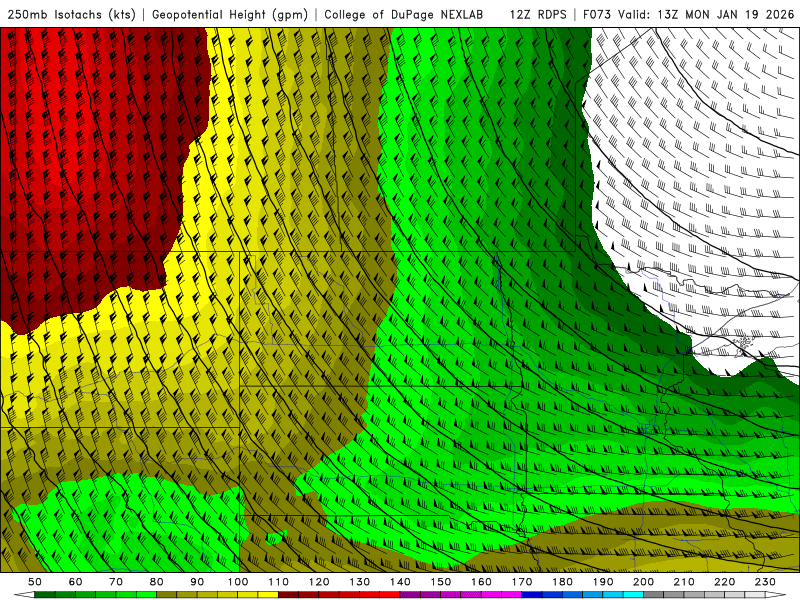800x600 pixels.
Task: Click the '200' color bar label
Action: coord(643,582)
